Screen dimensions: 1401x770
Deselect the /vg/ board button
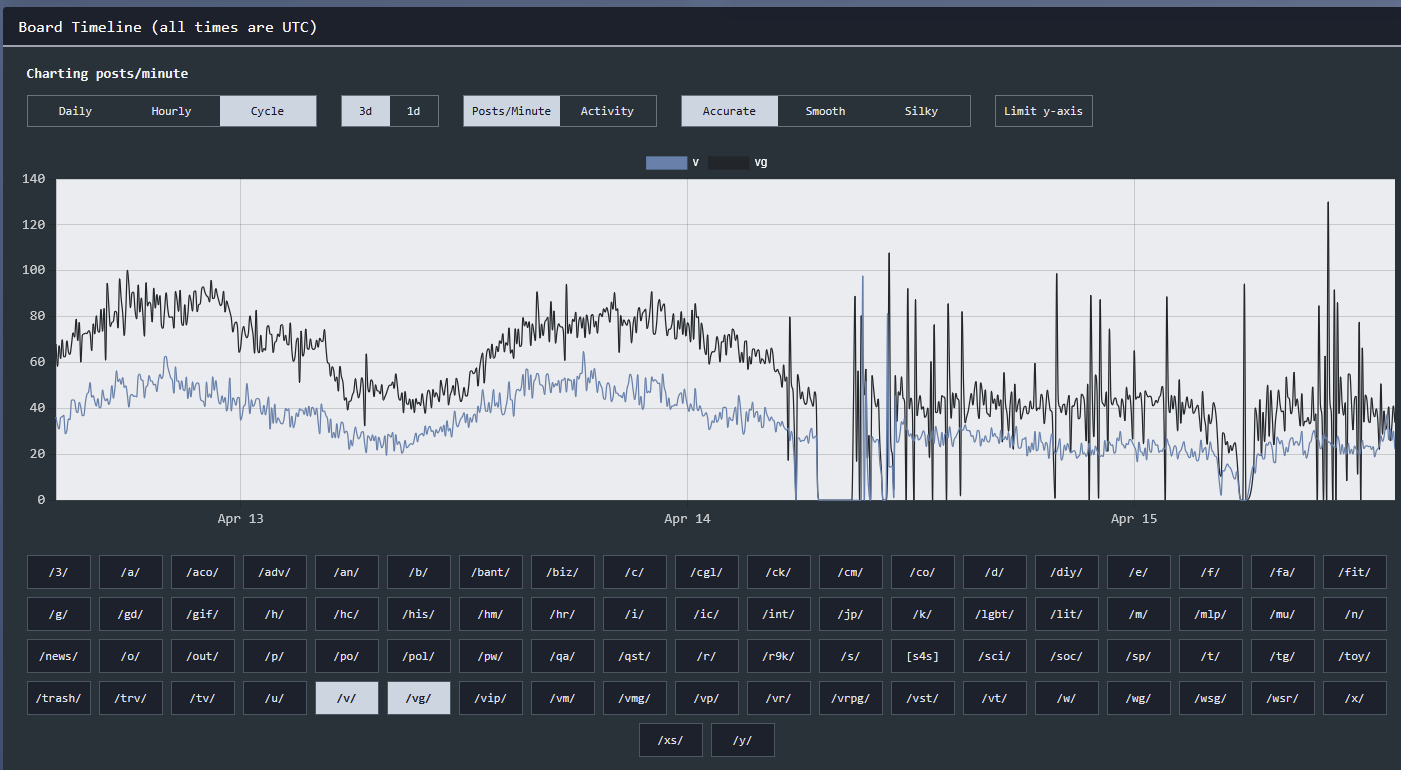click(x=419, y=698)
